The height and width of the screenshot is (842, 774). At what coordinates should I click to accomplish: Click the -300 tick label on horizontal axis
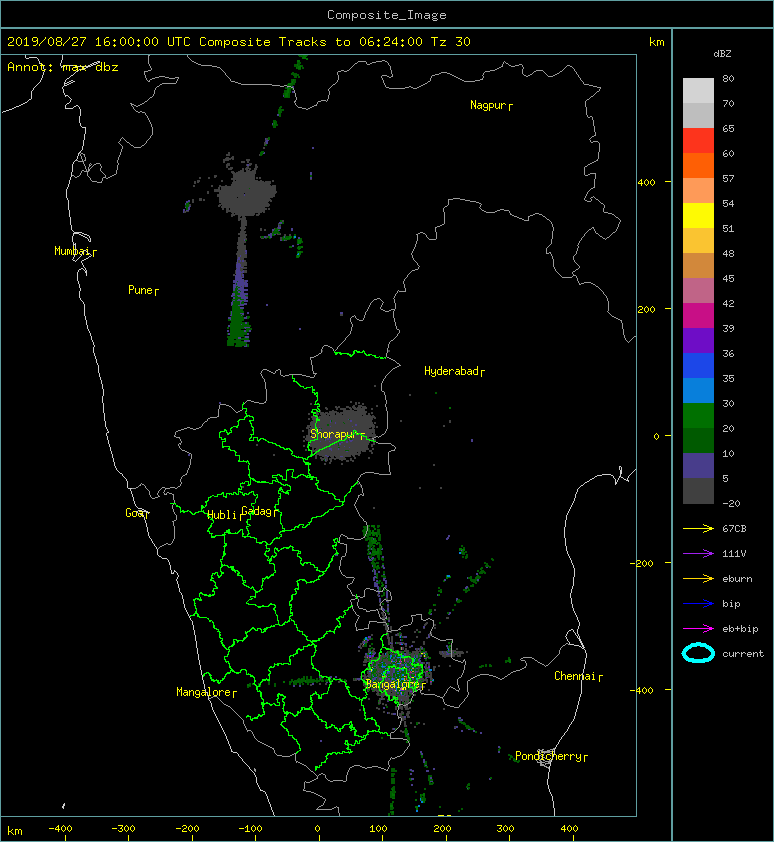point(123,829)
